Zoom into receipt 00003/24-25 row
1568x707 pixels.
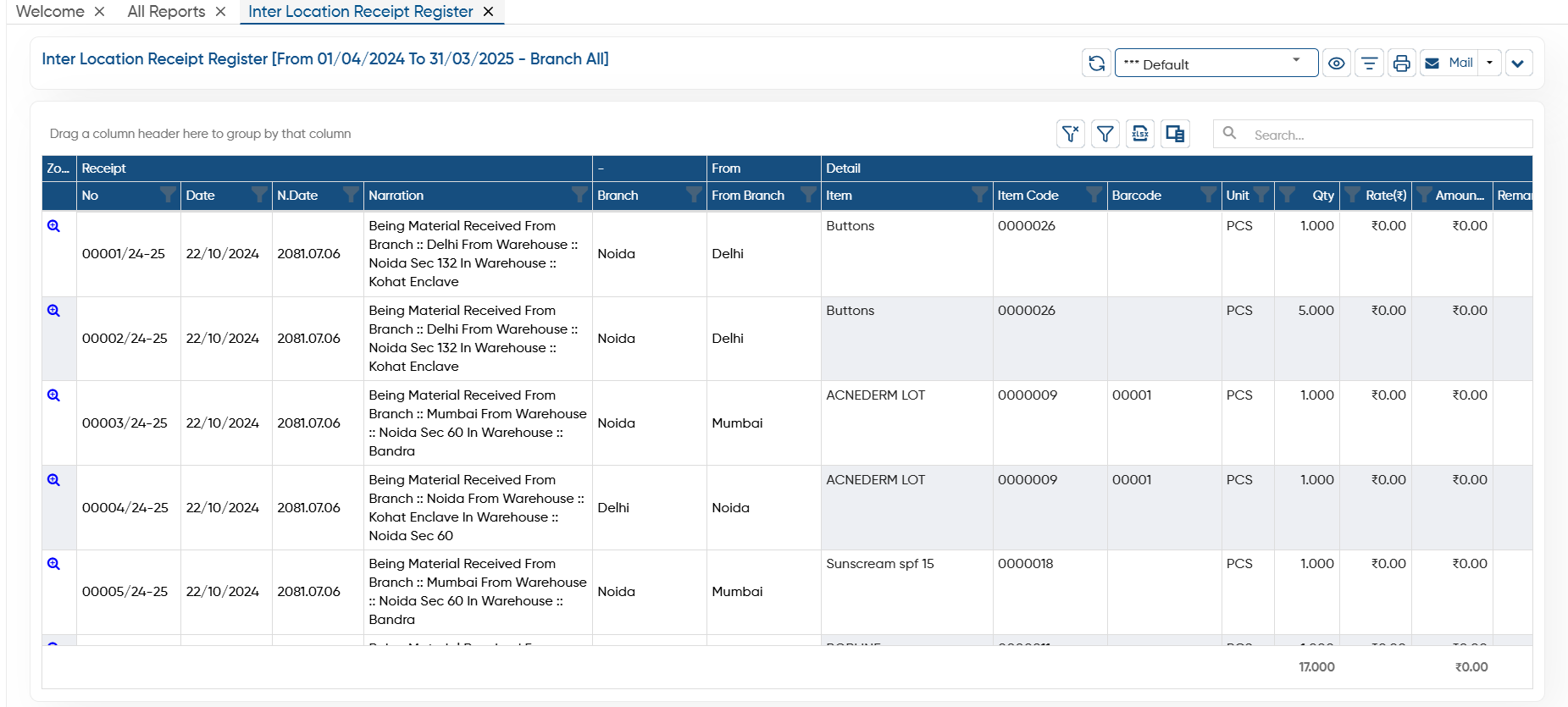pos(53,395)
